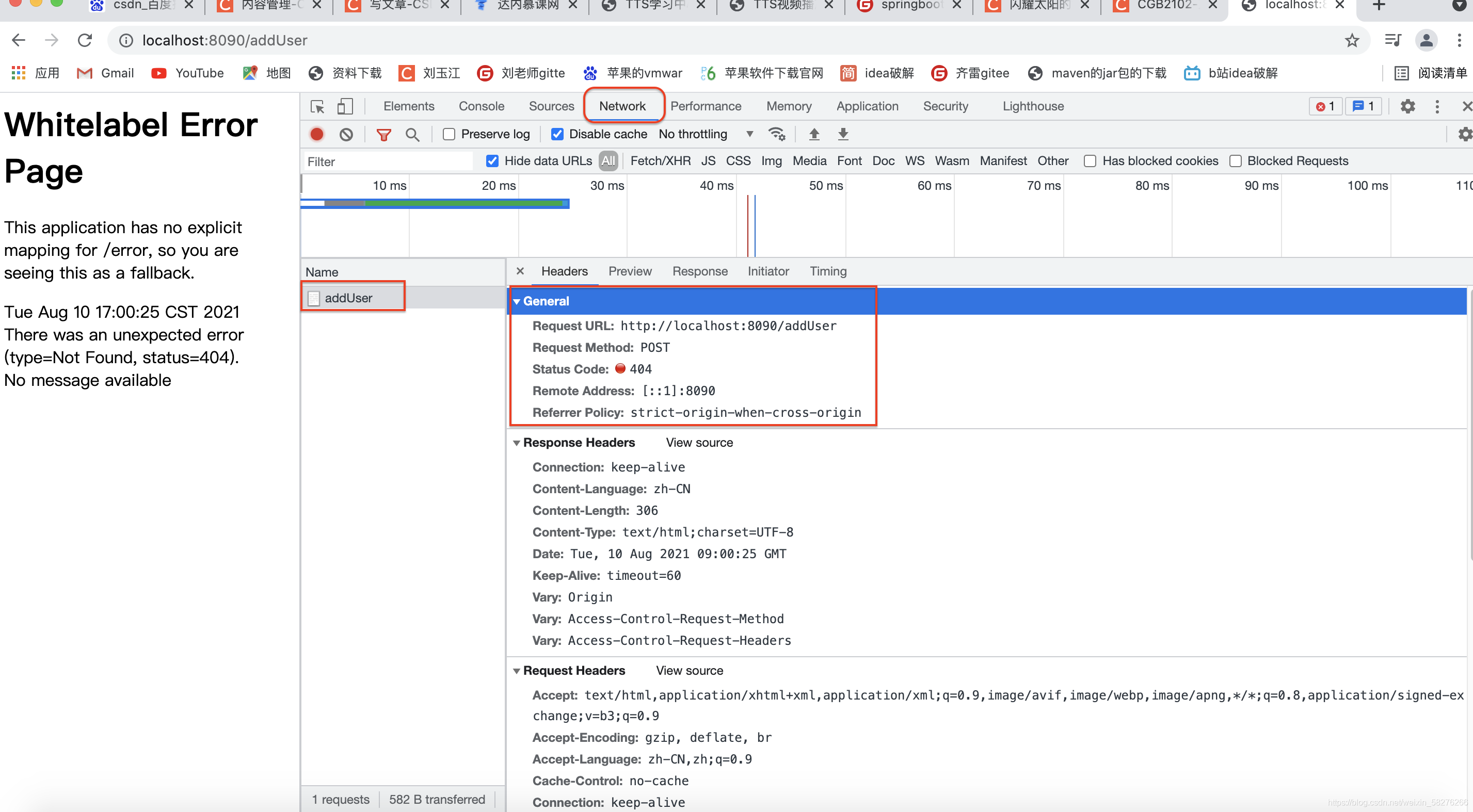The height and width of the screenshot is (812, 1473).
Task: Click the export HAR download arrow
Action: coord(843,134)
